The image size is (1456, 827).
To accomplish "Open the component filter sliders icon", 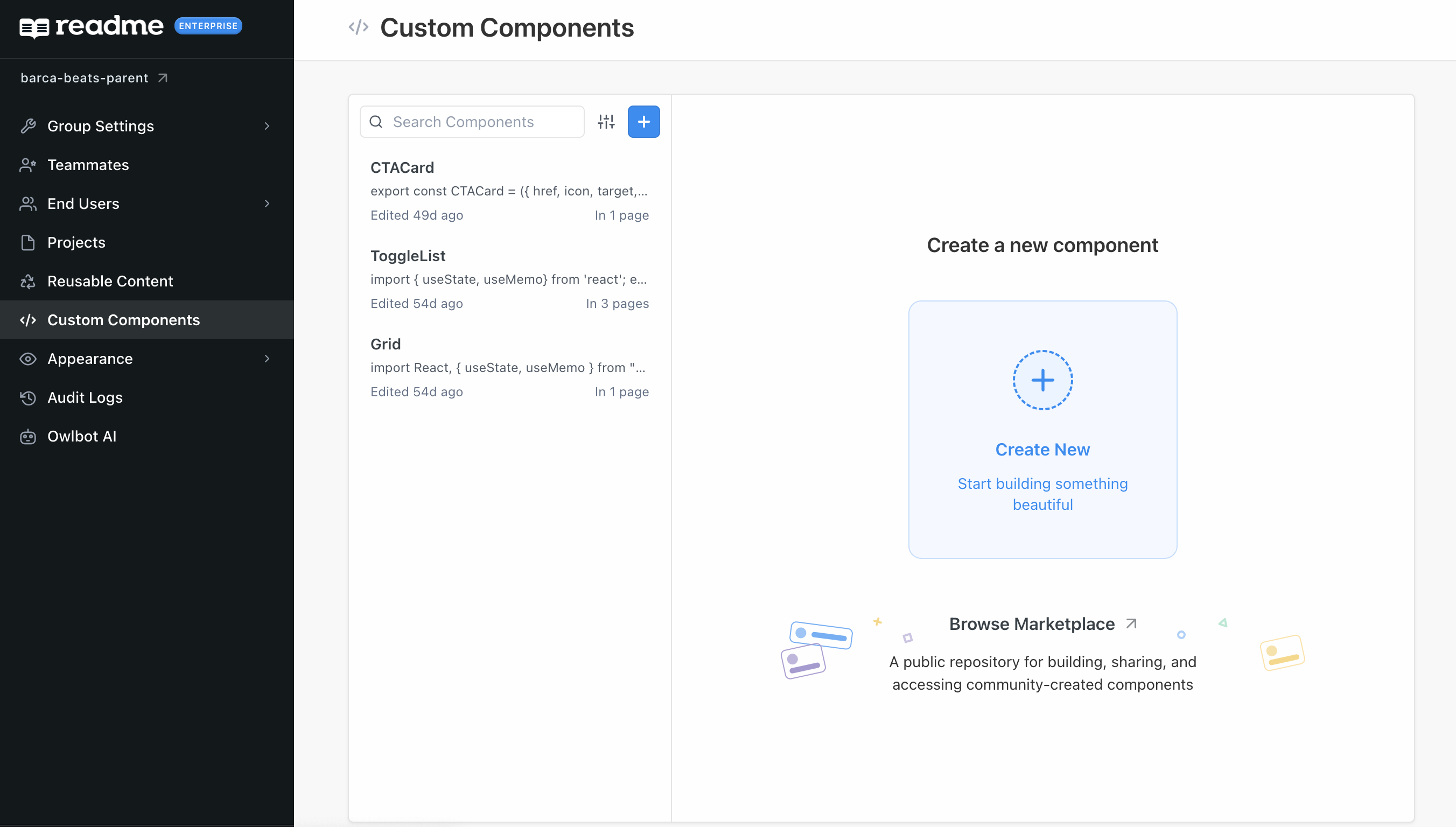I will [x=606, y=122].
